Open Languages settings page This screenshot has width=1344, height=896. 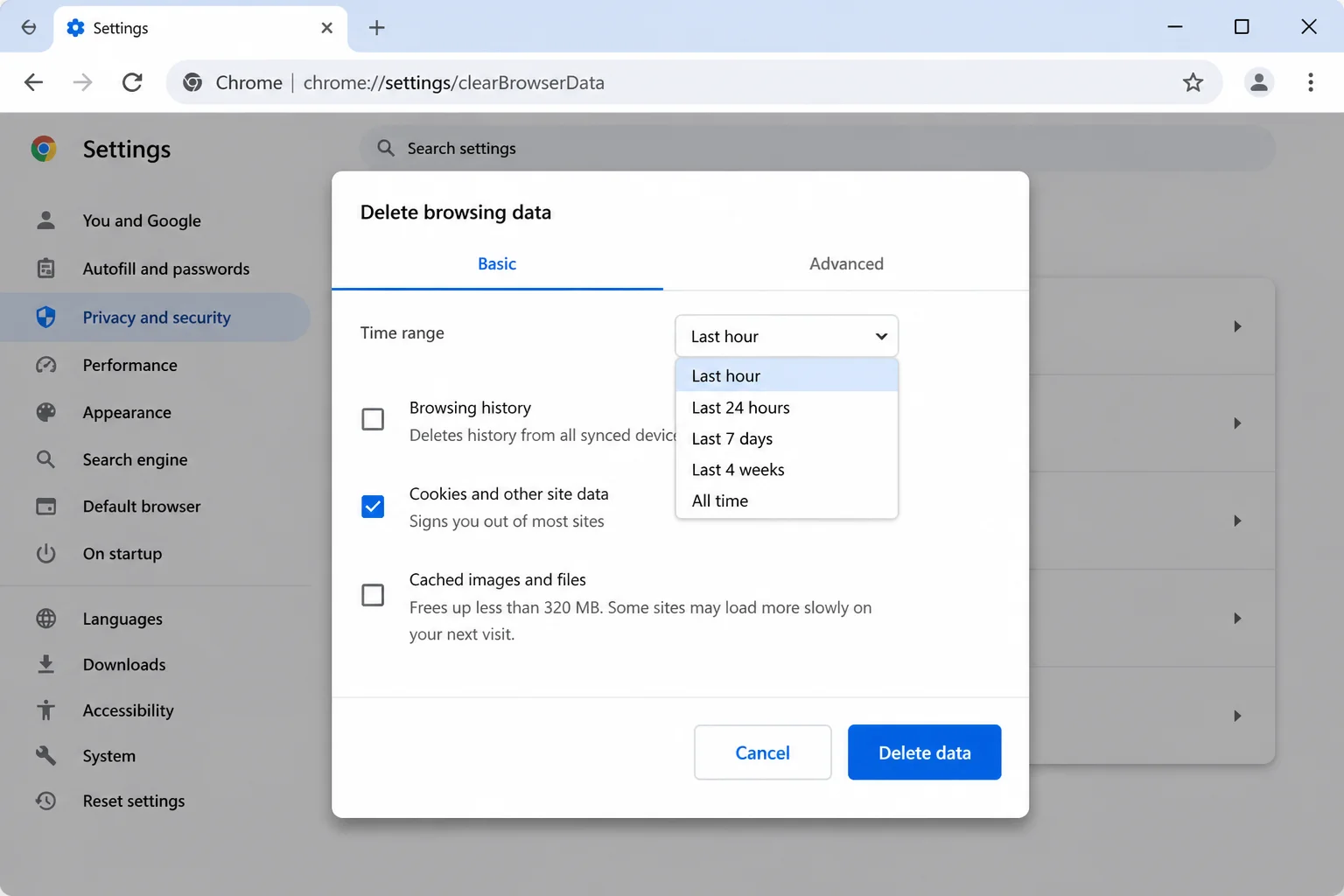click(x=122, y=619)
